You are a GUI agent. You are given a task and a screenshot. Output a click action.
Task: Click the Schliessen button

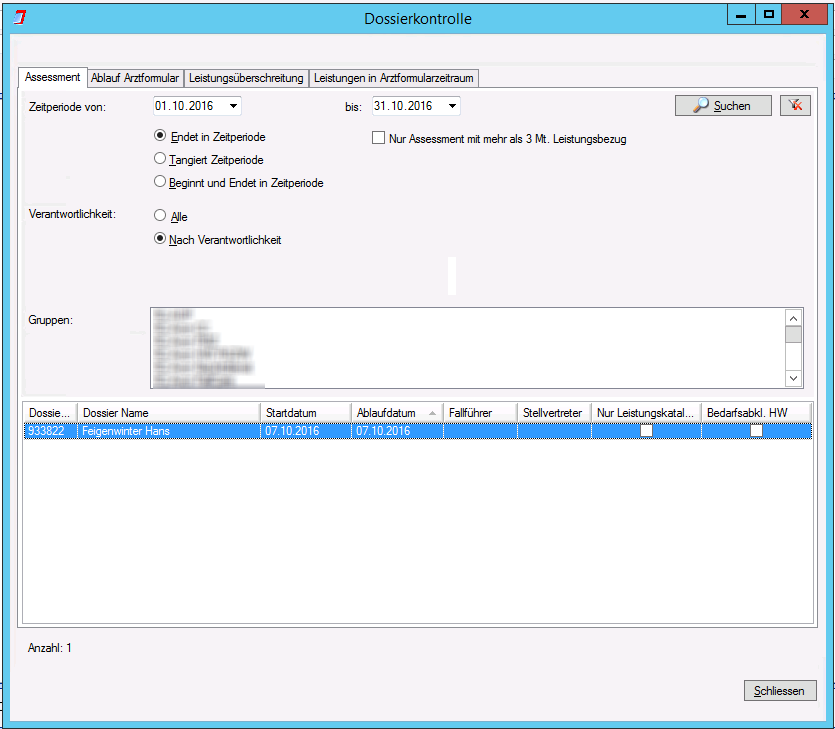780,691
